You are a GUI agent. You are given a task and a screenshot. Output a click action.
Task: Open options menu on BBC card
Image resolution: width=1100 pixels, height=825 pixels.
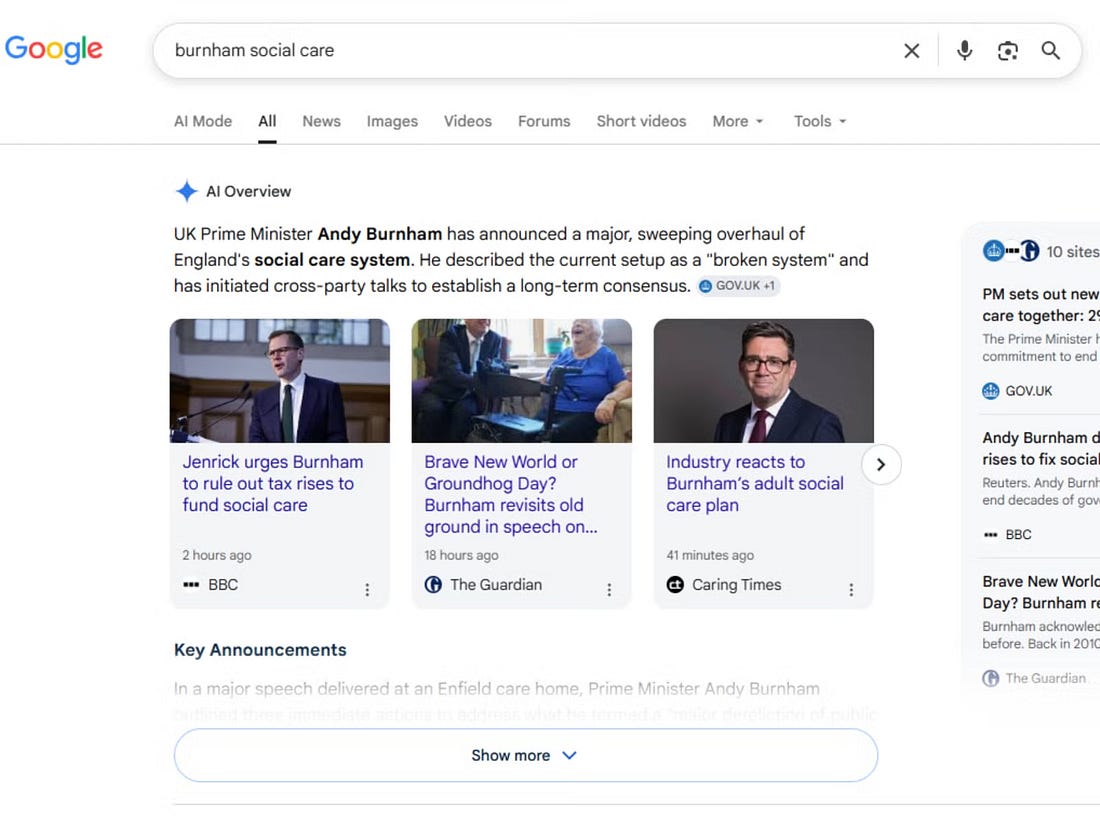[x=367, y=590]
